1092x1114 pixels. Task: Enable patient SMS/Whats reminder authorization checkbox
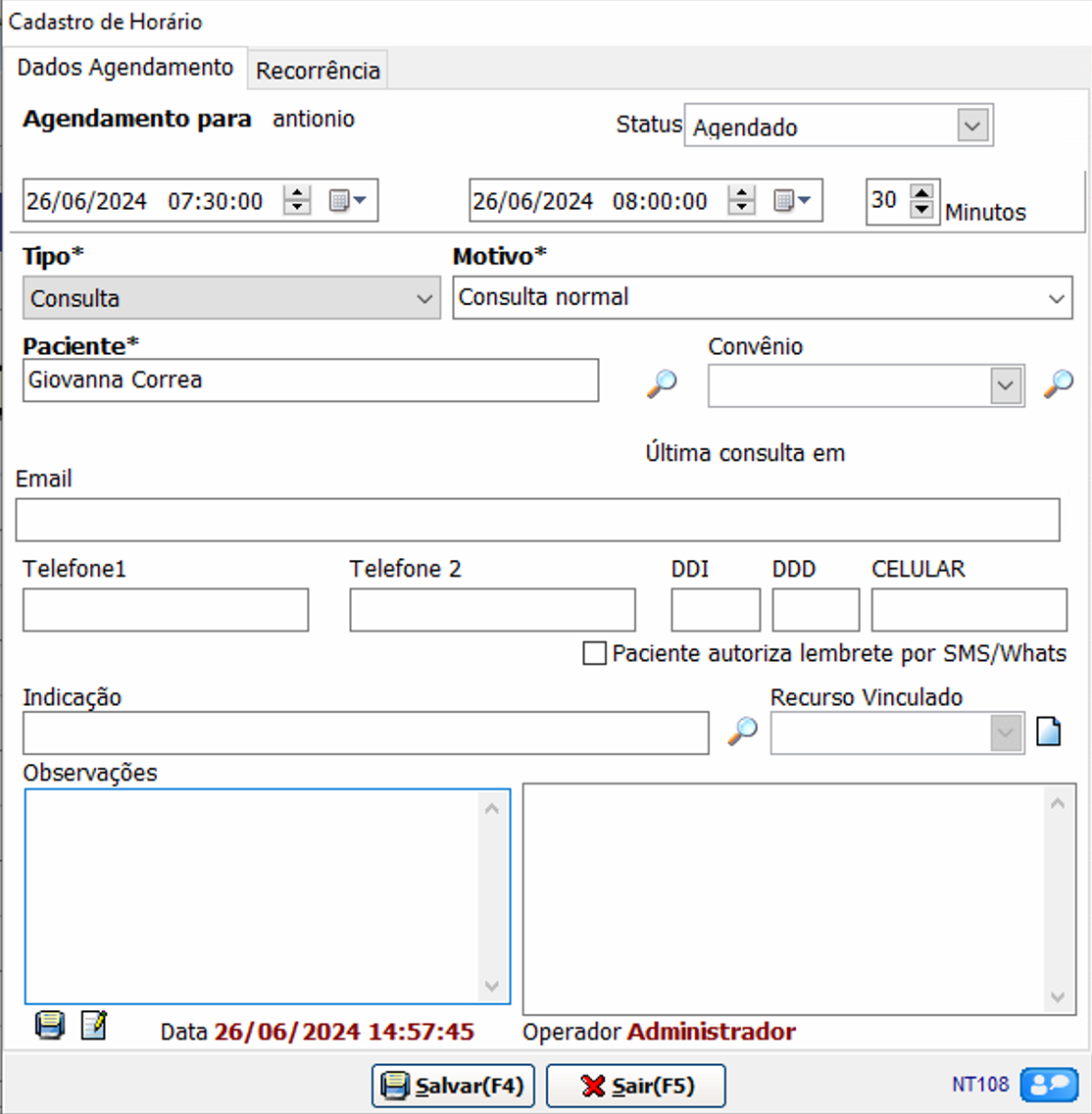click(x=594, y=654)
